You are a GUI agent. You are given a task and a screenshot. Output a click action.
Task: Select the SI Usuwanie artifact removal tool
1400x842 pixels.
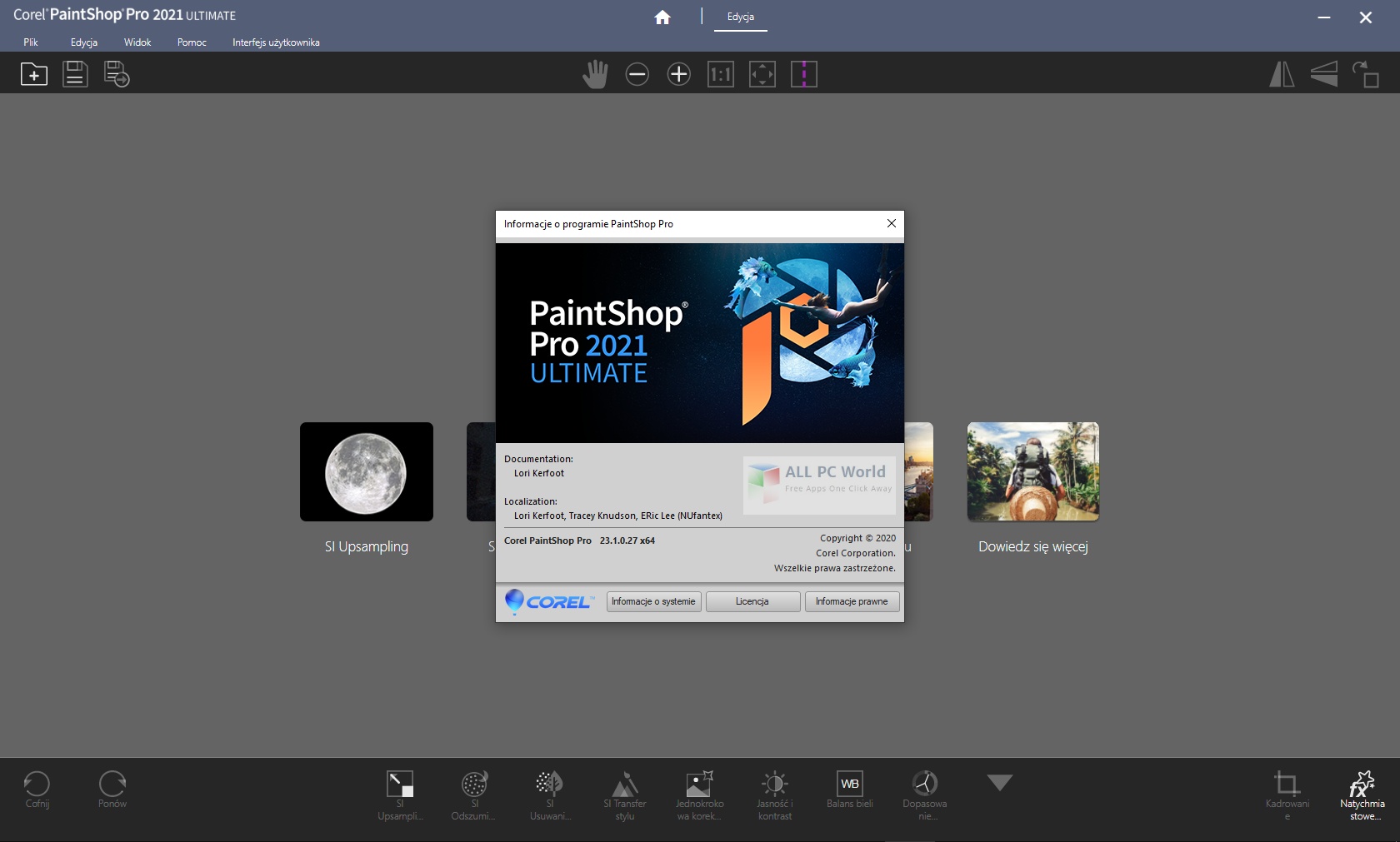(550, 795)
